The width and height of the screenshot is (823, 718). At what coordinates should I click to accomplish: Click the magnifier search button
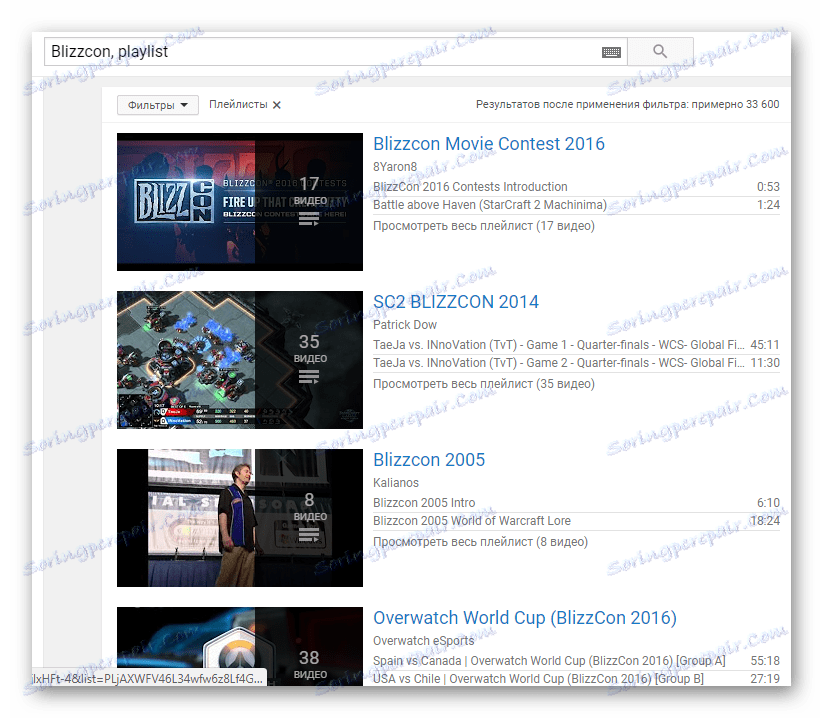click(660, 51)
